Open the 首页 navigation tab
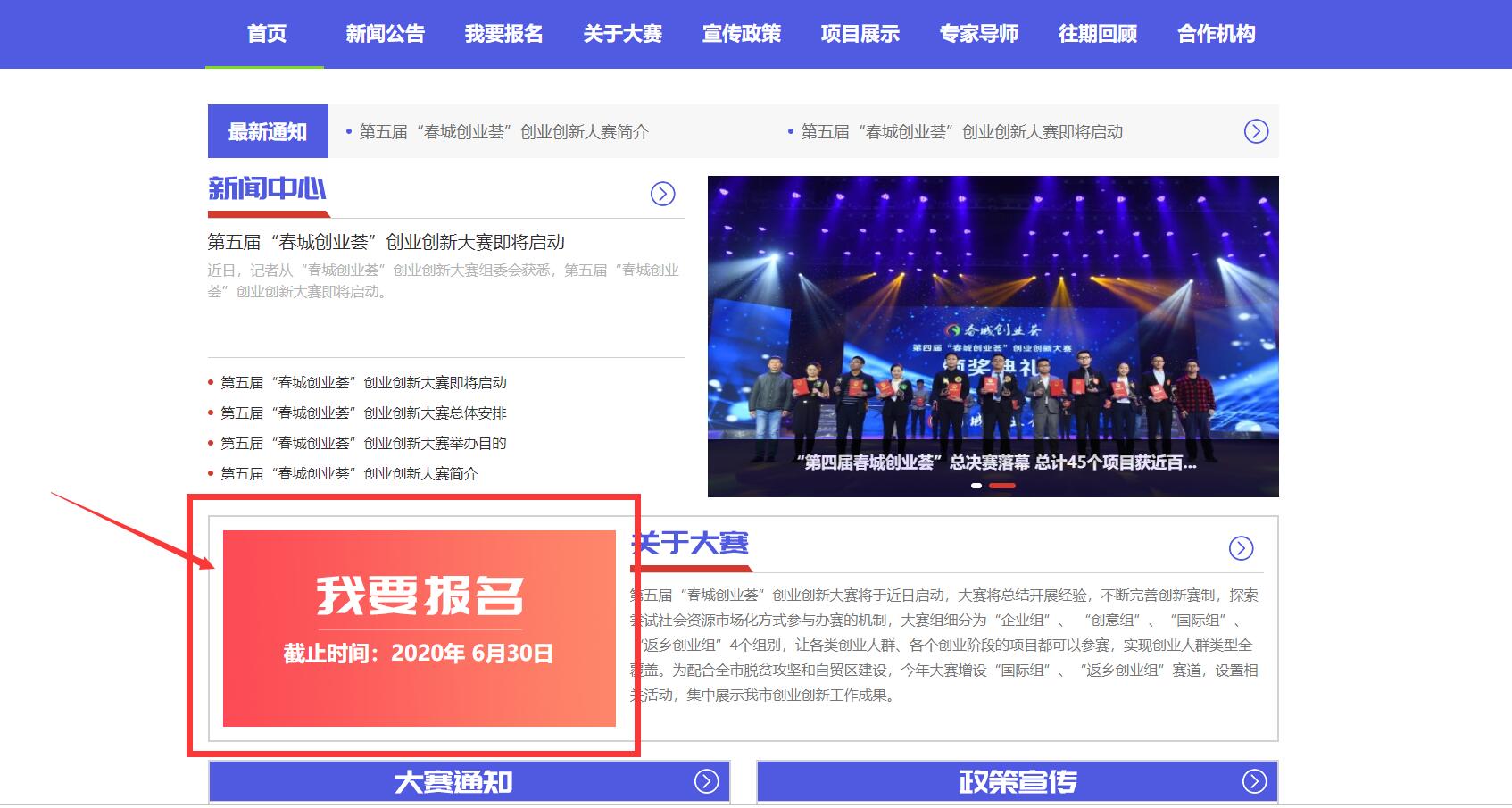Screen dimensions: 1512x808 [266, 34]
